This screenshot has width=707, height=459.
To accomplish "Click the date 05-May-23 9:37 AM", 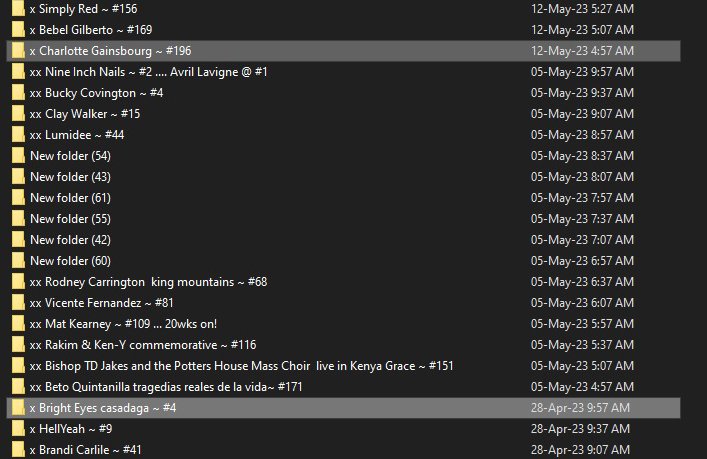I will click(582, 93).
